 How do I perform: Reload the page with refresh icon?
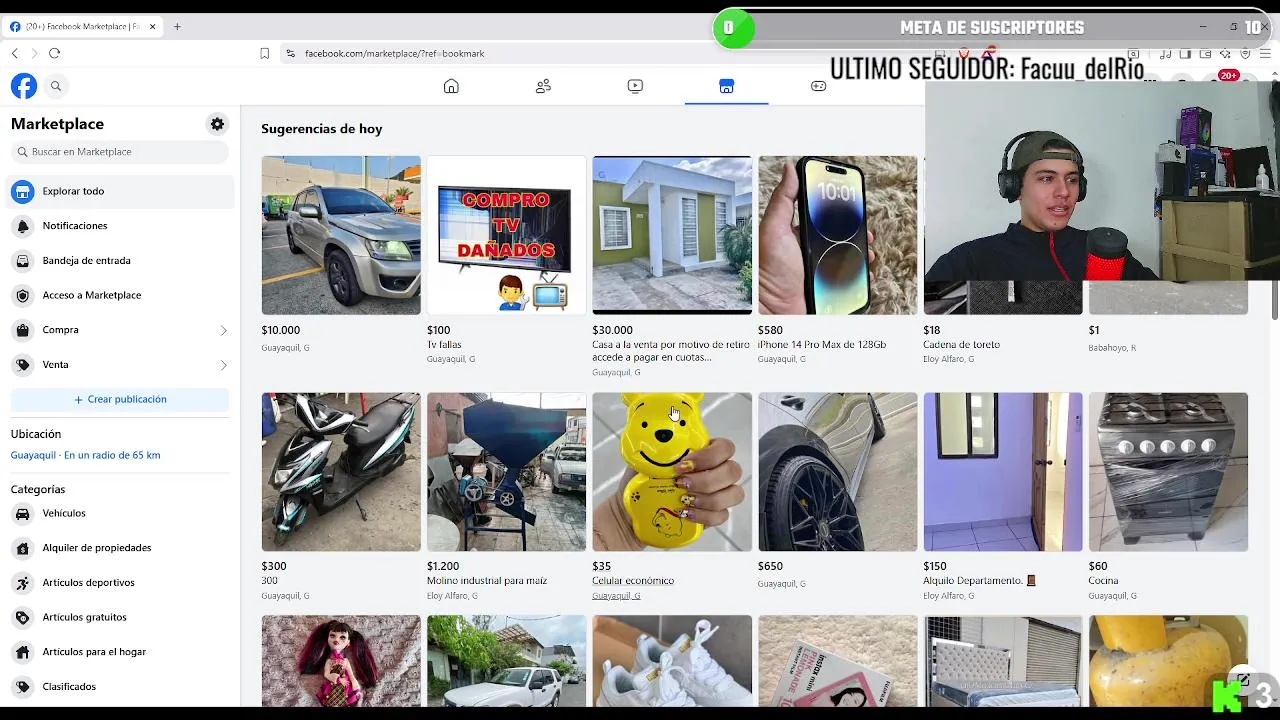(x=54, y=53)
